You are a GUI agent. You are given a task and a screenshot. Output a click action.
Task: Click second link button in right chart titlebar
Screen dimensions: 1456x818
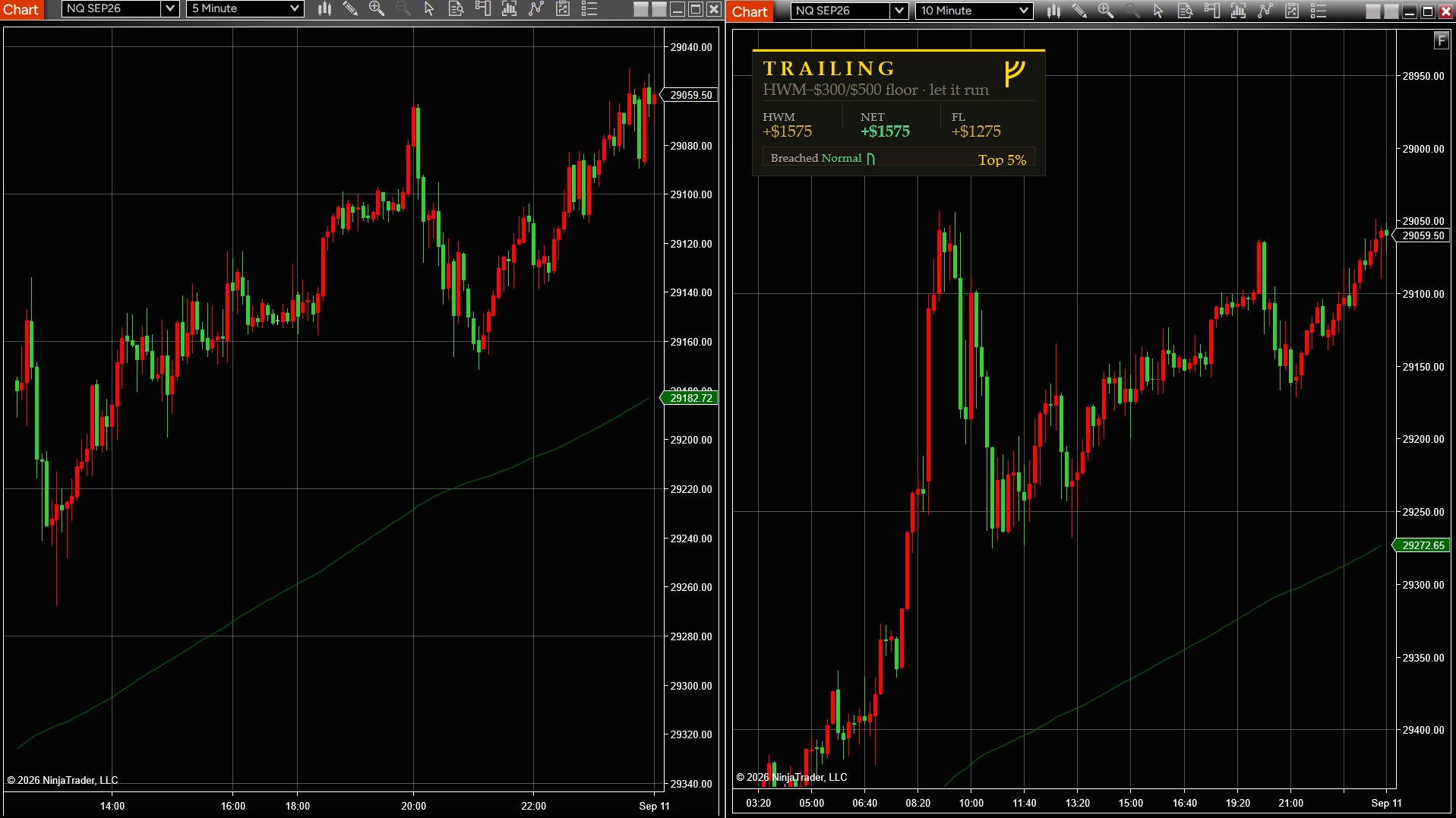click(x=1391, y=11)
